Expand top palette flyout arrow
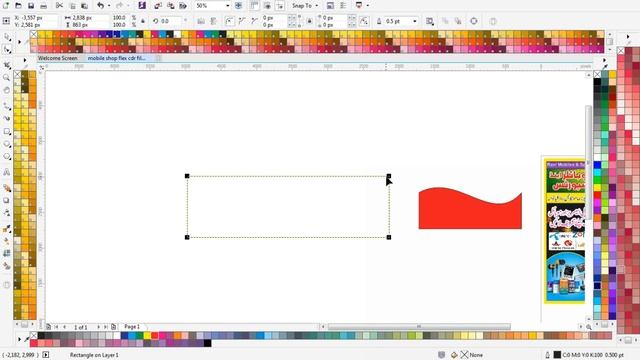The height and width of the screenshot is (360, 640). 20,42
